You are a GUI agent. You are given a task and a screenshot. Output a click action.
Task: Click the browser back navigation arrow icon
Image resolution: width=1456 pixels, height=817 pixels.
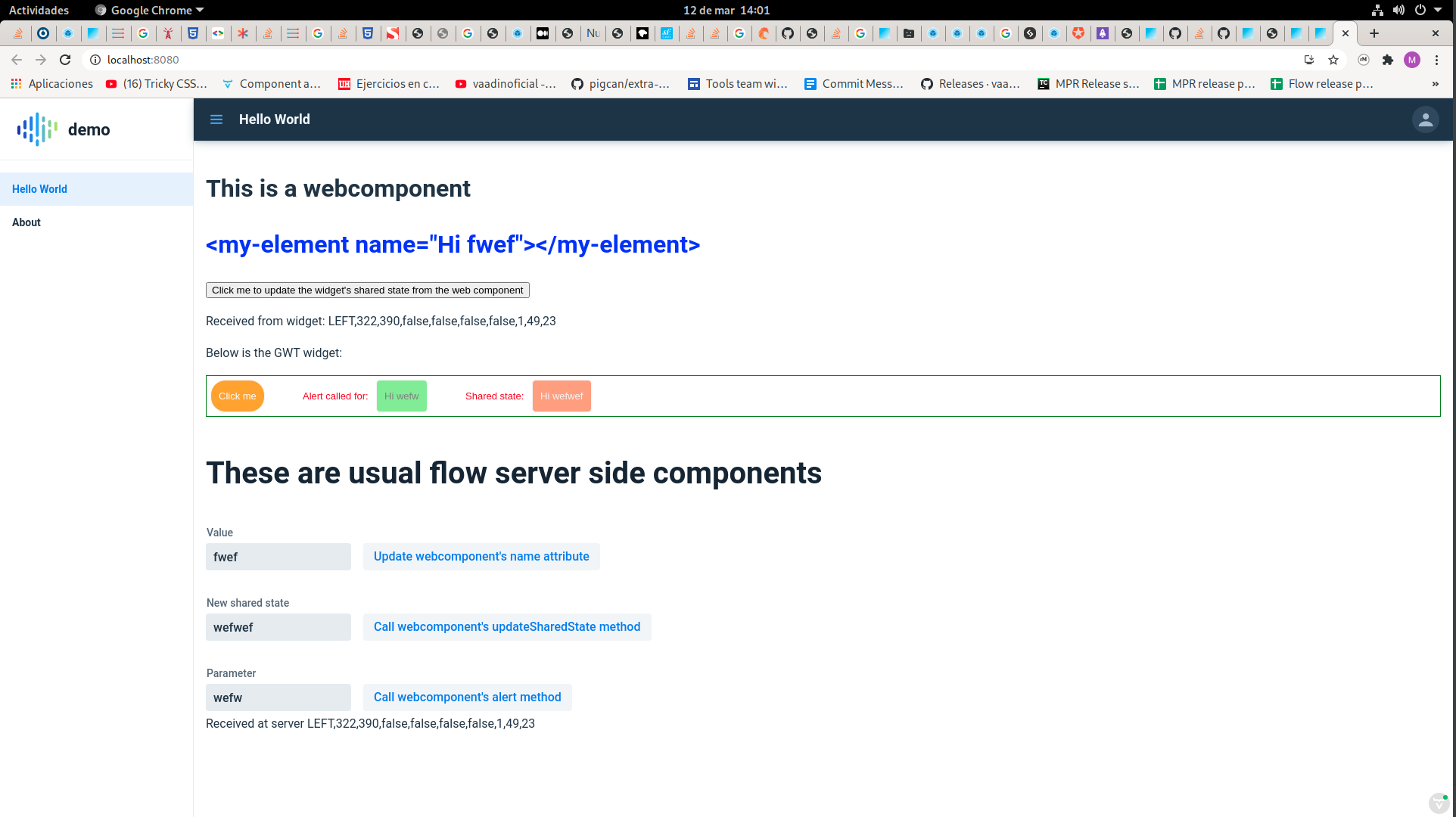pyautogui.click(x=17, y=60)
